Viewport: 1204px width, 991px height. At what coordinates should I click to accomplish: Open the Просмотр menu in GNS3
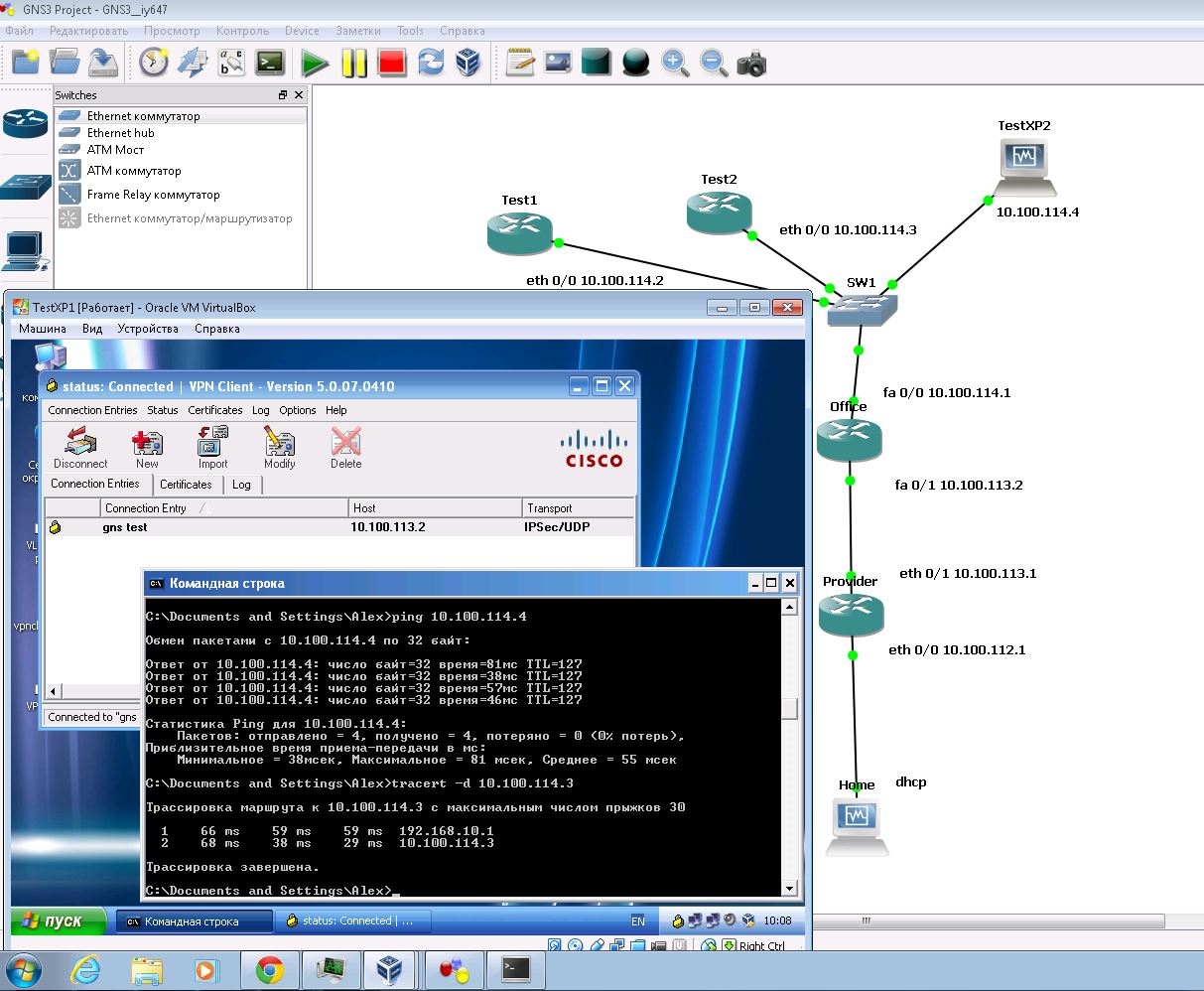click(172, 31)
